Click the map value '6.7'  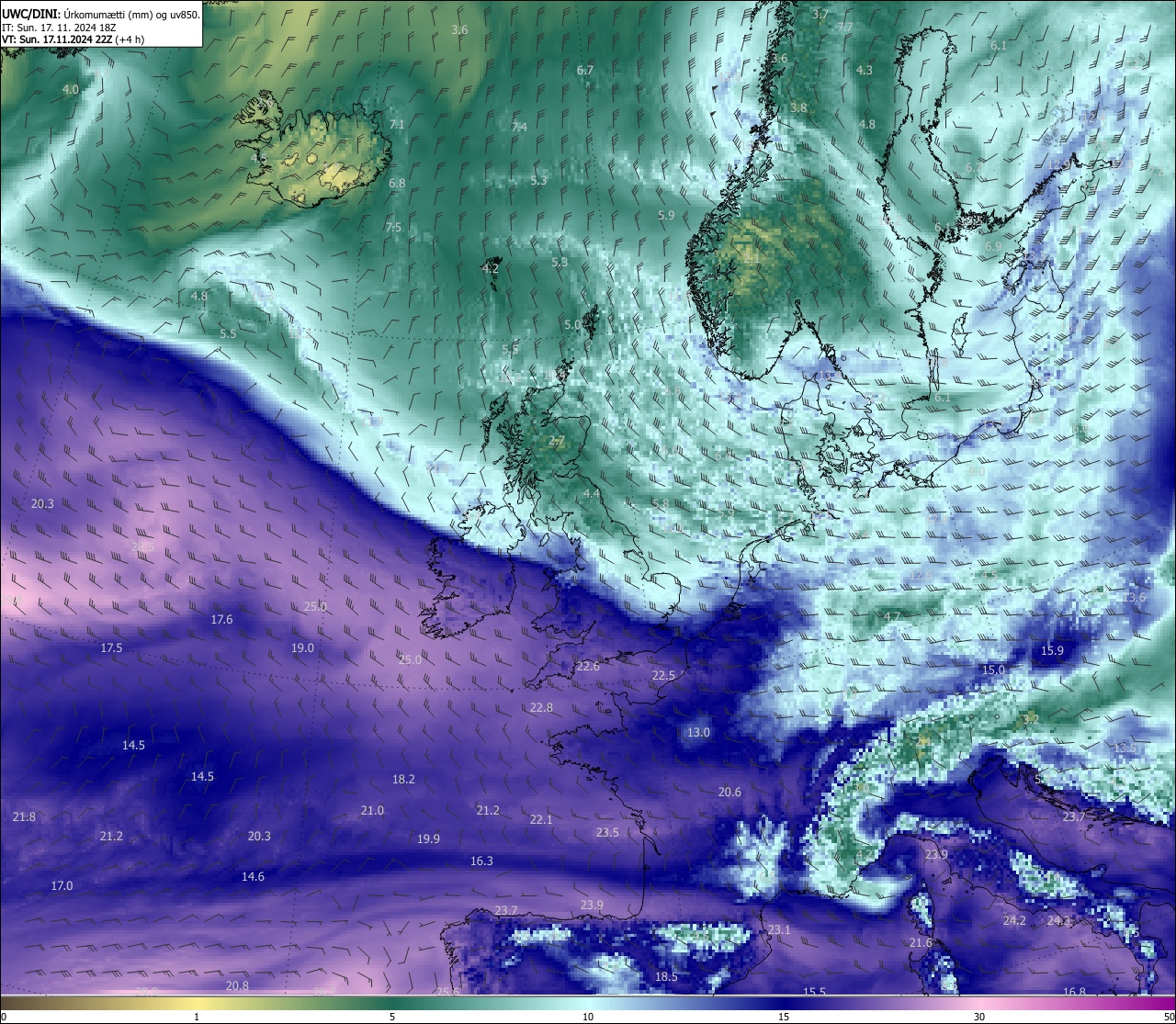click(585, 70)
